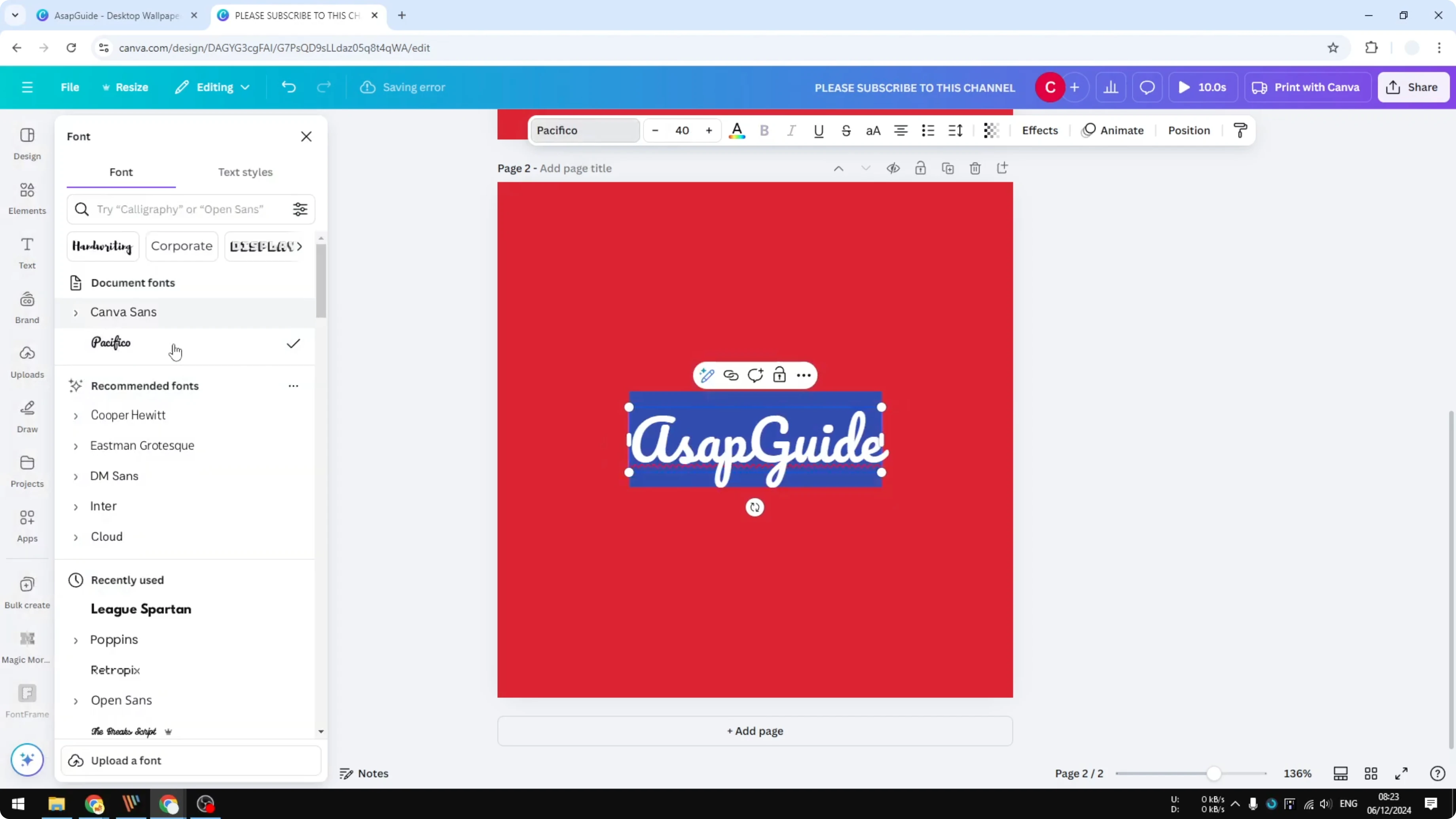Open font color picker in toolbar
This screenshot has width=1456, height=819.
[737, 131]
